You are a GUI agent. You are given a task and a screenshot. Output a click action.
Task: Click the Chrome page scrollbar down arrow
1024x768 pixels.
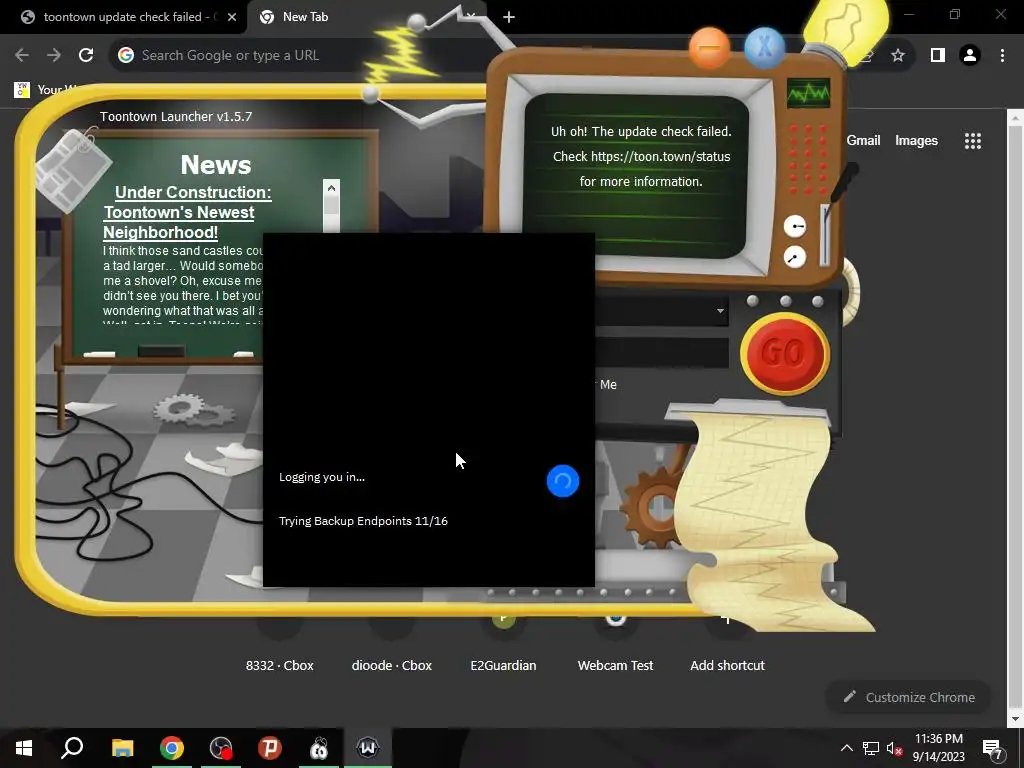pos(1014,719)
